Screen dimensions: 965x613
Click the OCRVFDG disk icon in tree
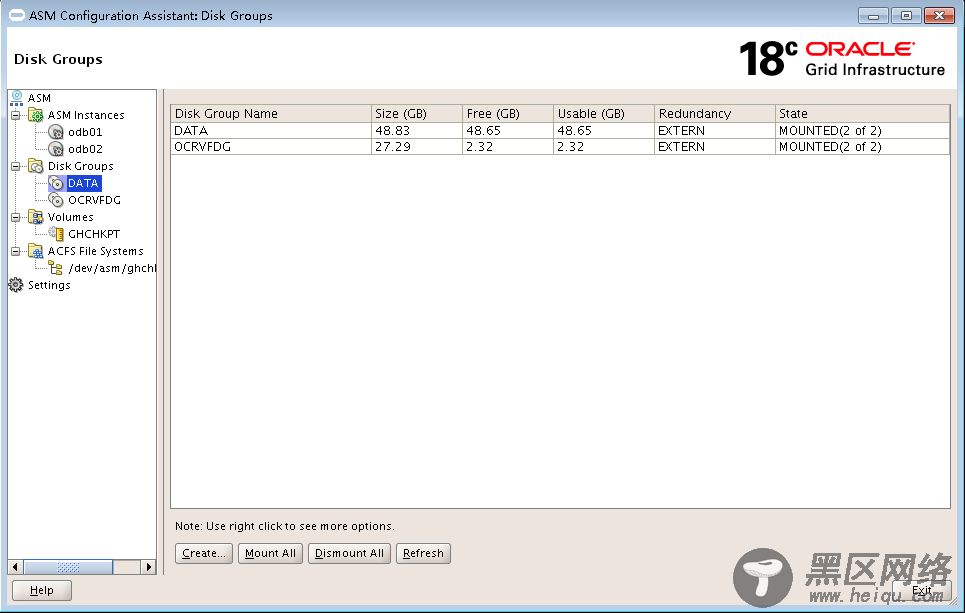(x=56, y=200)
